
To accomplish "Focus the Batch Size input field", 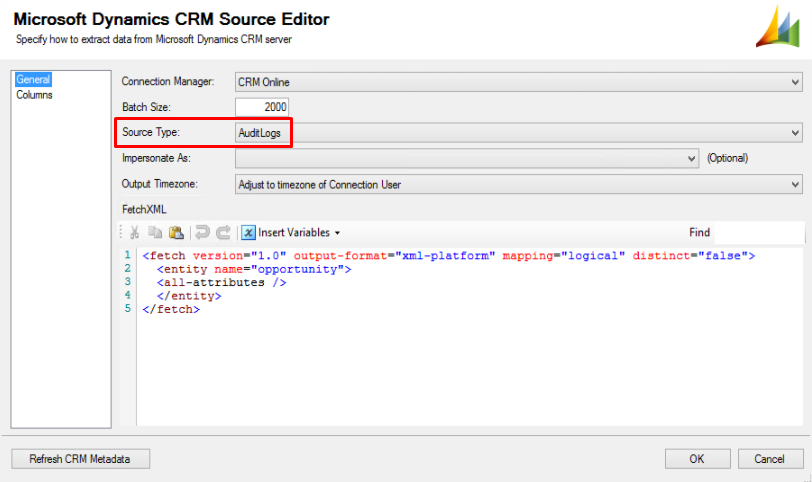I will 262,107.
